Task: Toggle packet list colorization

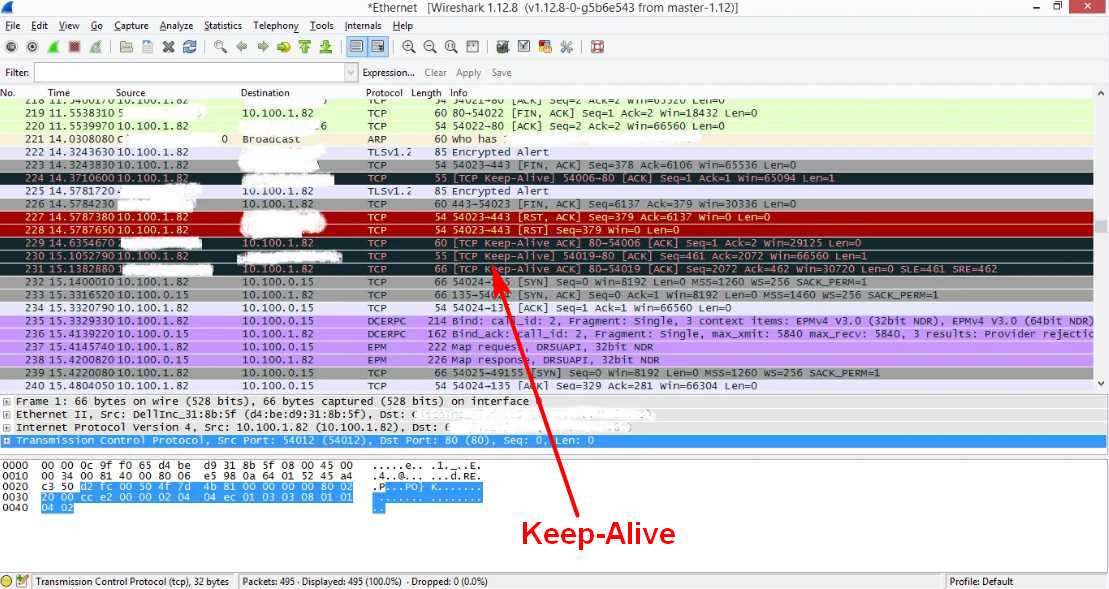Action: (357, 47)
